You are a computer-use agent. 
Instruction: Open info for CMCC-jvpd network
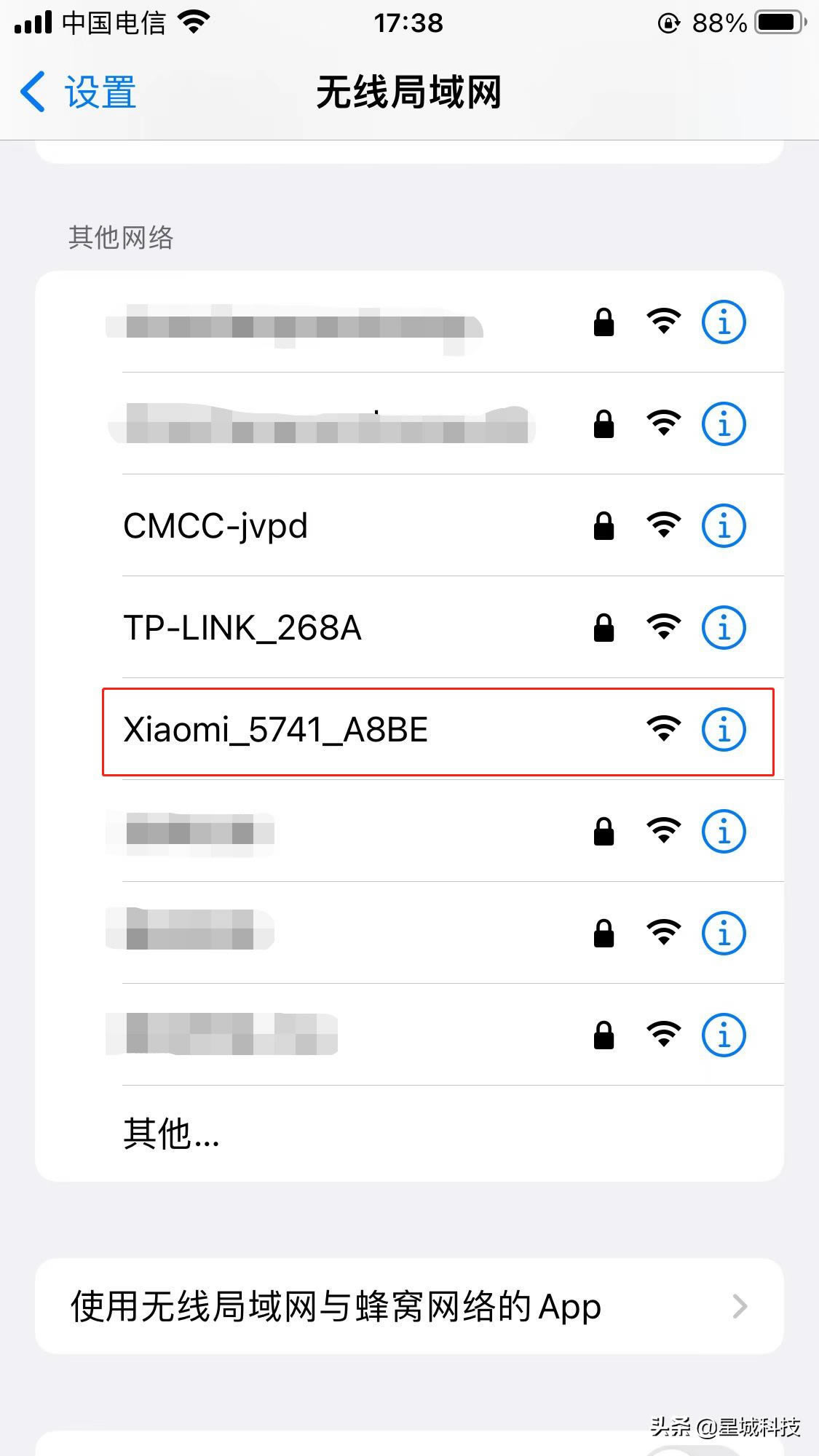(x=724, y=525)
